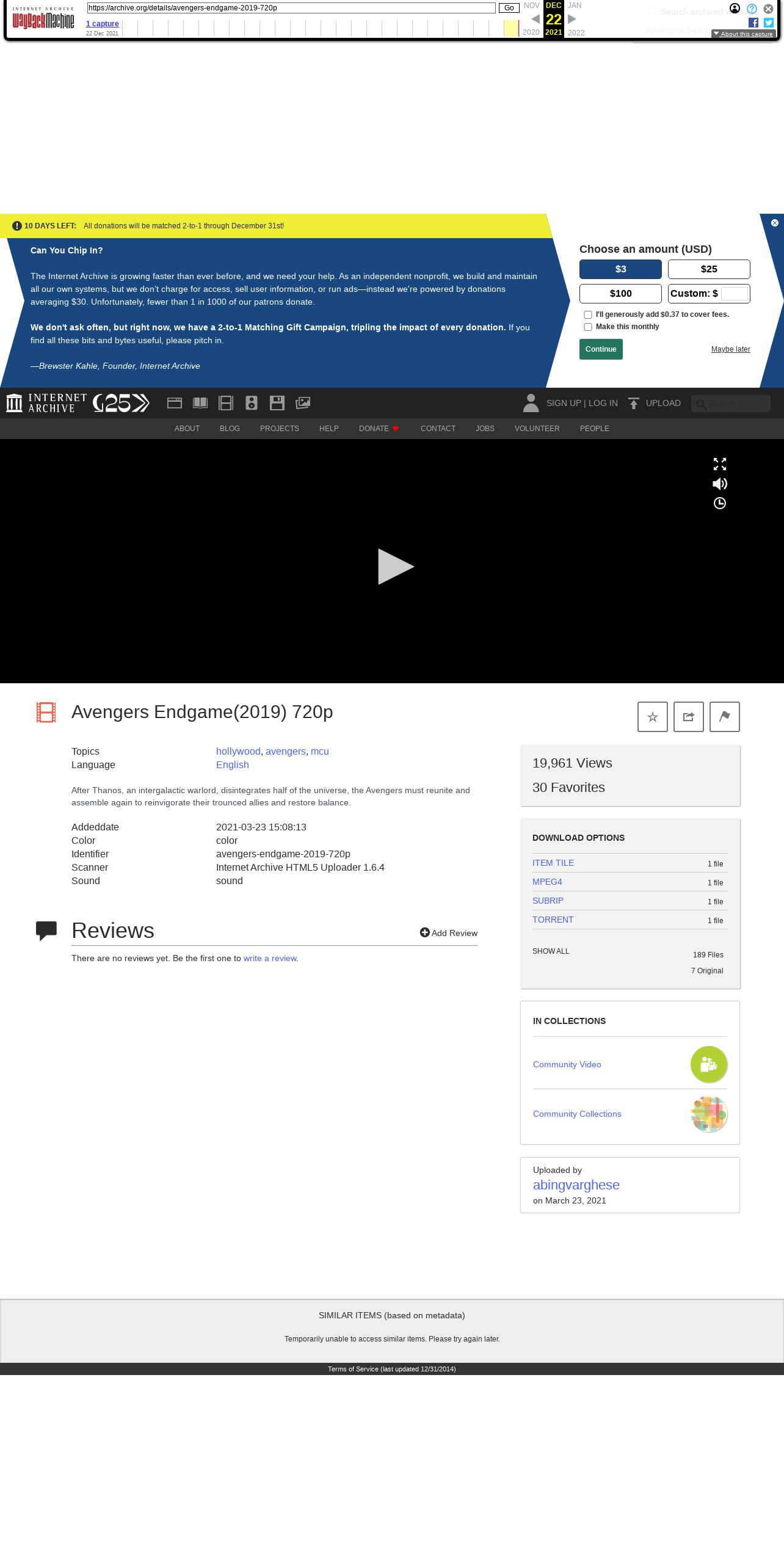784x1568 pixels.
Task: Select the $100 donation amount
Action: click(620, 294)
